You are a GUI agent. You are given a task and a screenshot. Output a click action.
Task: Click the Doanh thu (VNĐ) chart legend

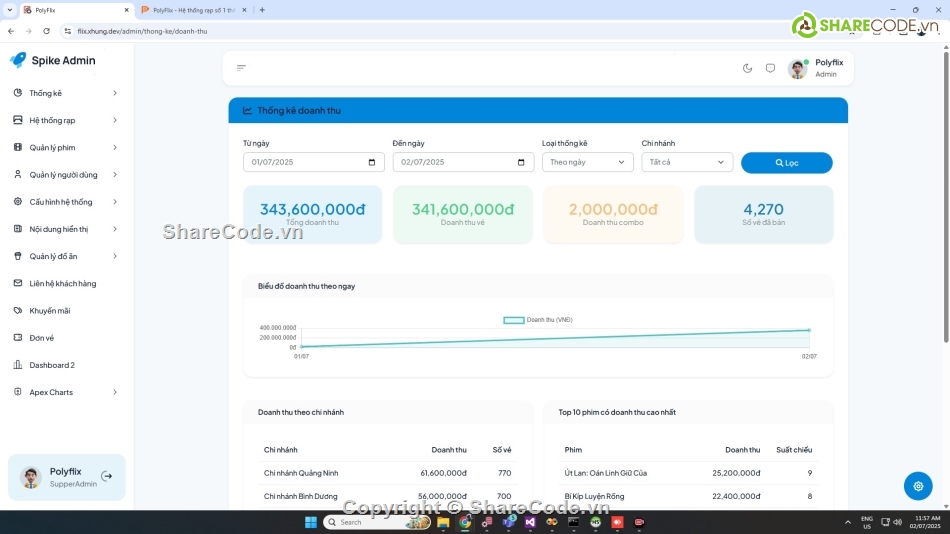[538, 320]
